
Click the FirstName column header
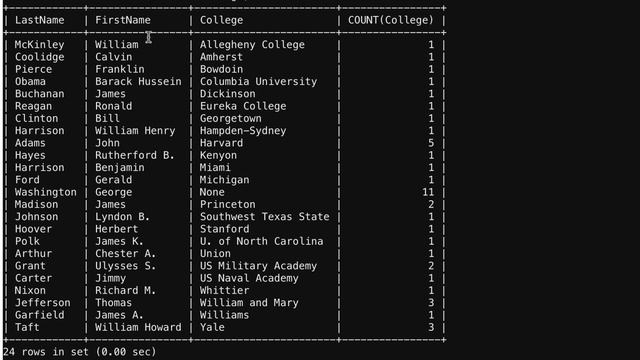coord(123,20)
